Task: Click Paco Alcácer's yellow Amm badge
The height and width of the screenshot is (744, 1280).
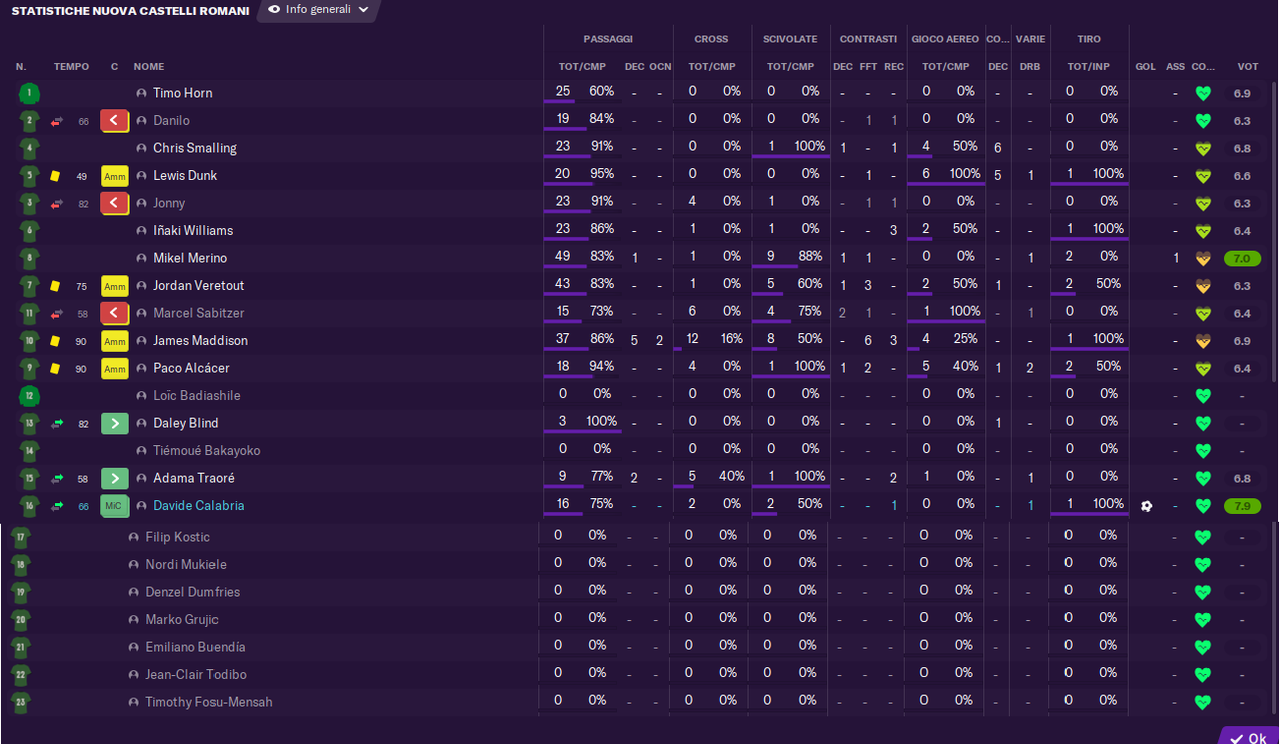Action: (x=115, y=368)
